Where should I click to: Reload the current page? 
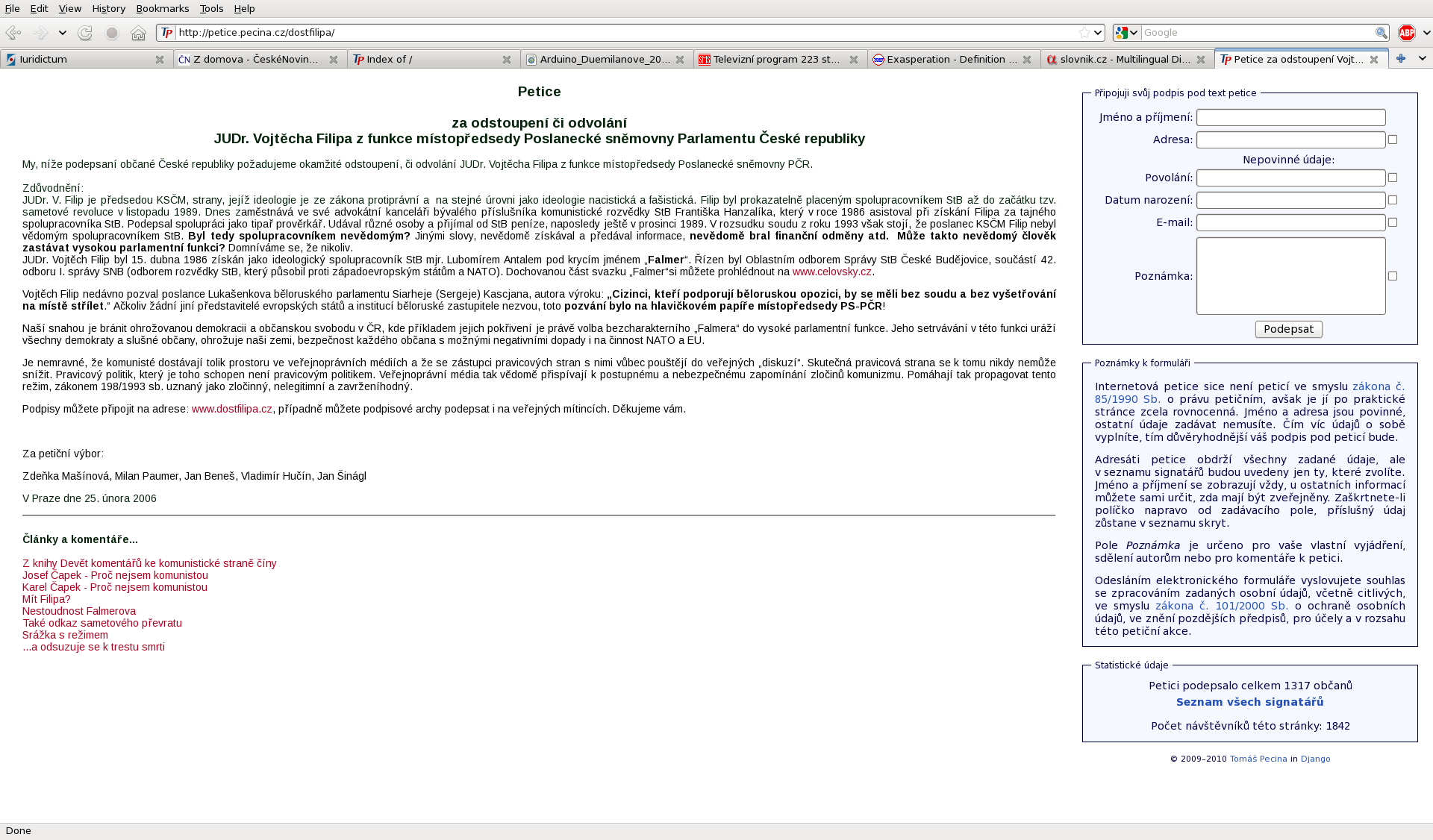click(x=85, y=33)
